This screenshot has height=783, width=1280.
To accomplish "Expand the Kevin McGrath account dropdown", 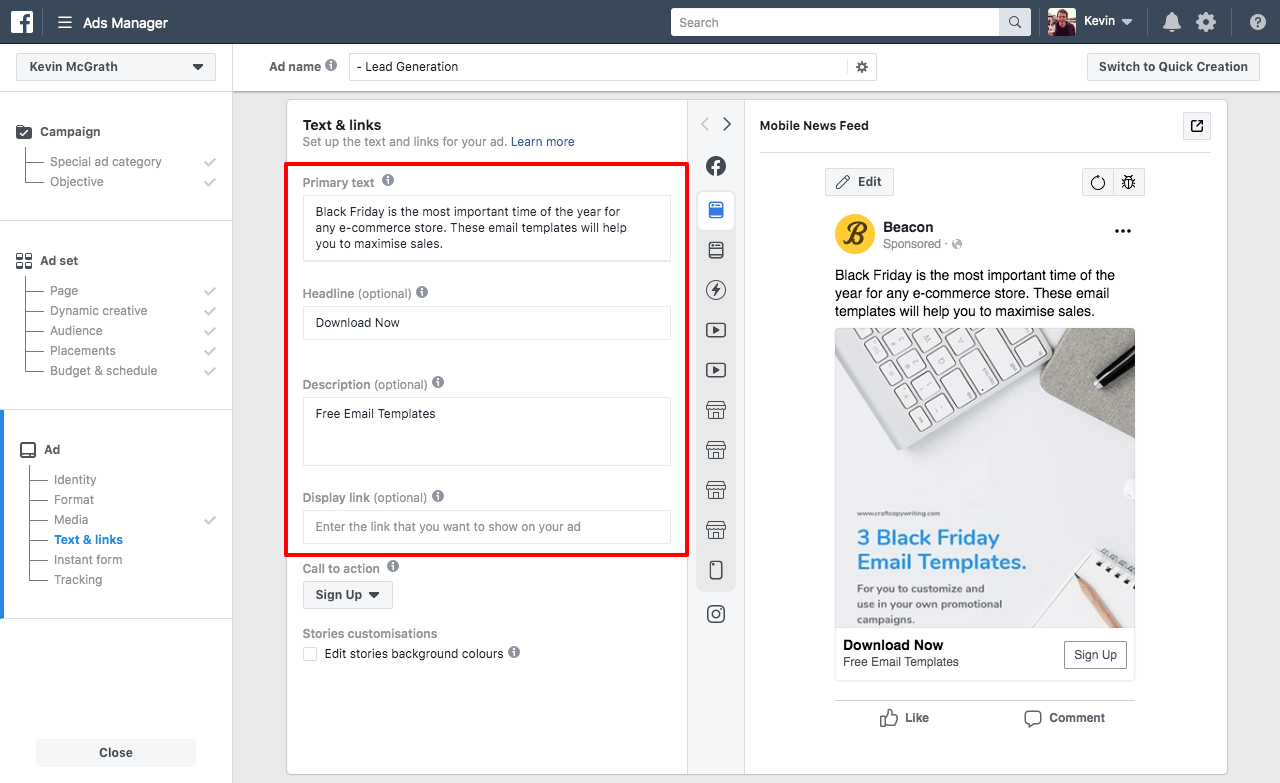I will click(x=115, y=66).
